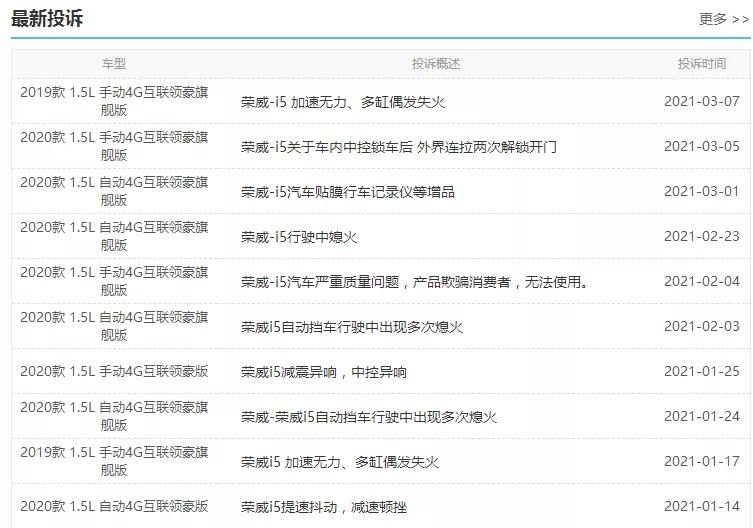The height and width of the screenshot is (528, 753).
Task: Select the date 2021-02-03
Action: pos(702,327)
